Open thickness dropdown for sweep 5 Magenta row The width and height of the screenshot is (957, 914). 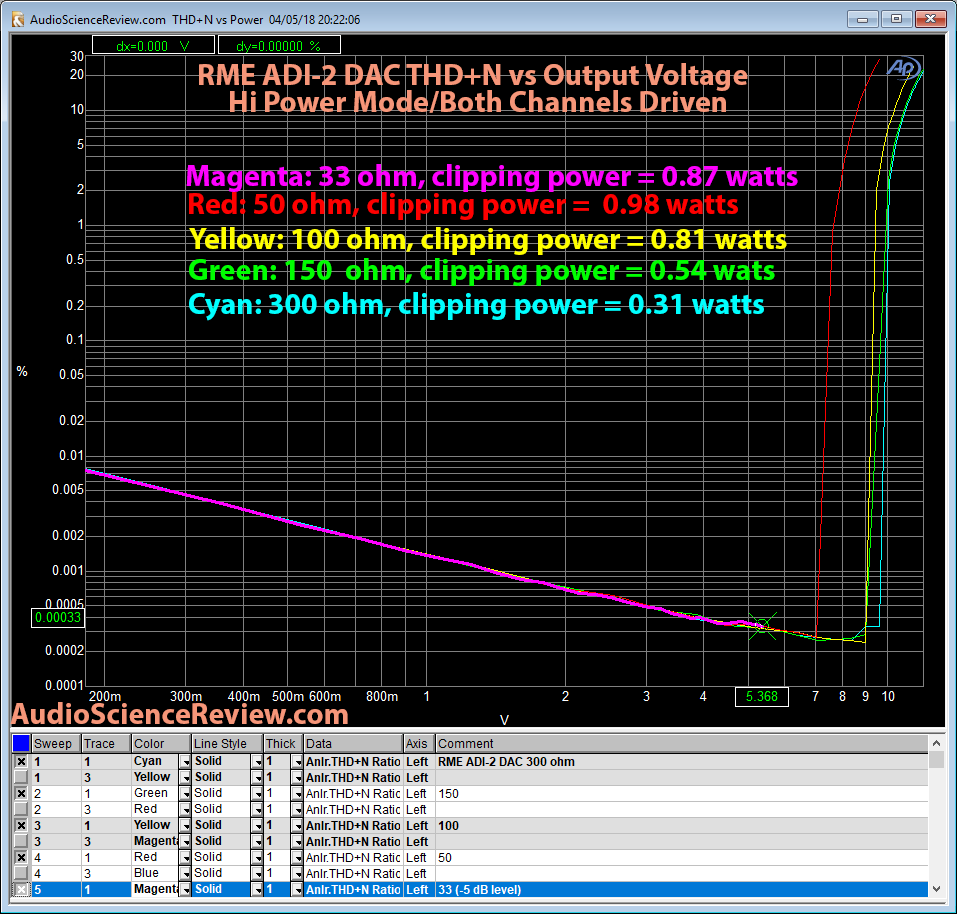coord(297,890)
